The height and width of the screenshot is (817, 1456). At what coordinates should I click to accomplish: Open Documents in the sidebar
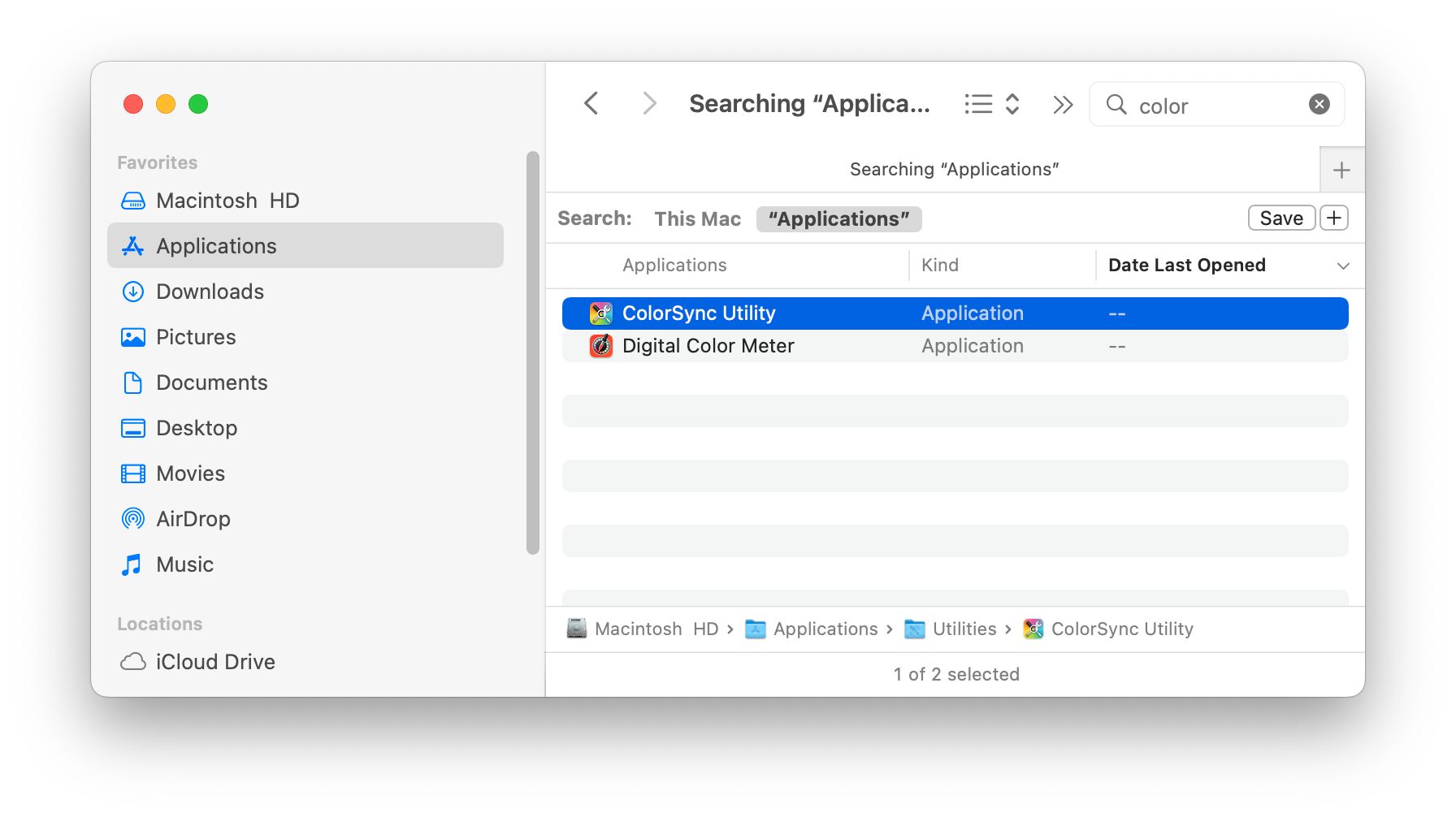tap(305, 383)
